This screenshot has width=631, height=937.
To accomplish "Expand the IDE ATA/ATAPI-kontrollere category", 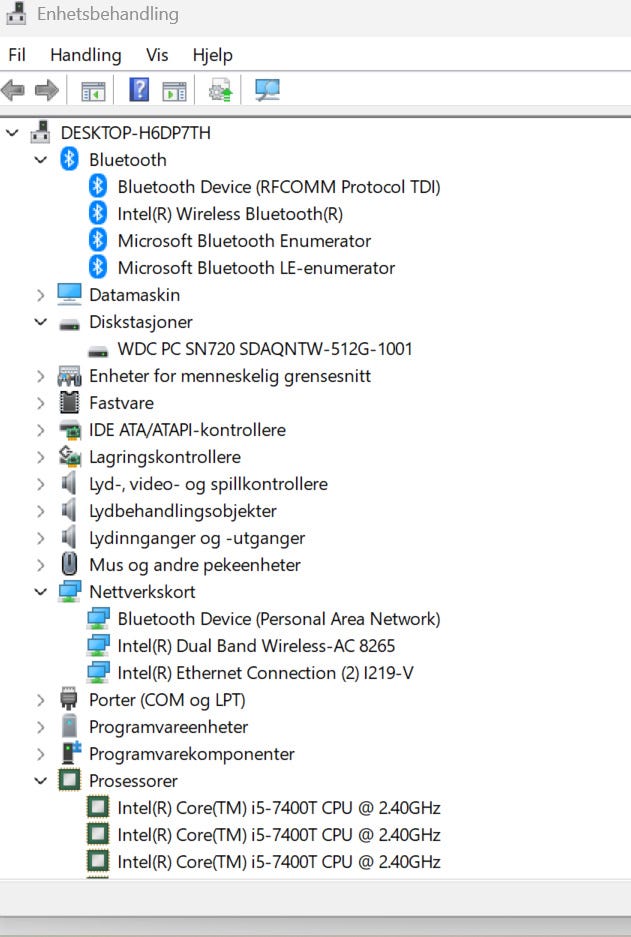I will click(41, 430).
